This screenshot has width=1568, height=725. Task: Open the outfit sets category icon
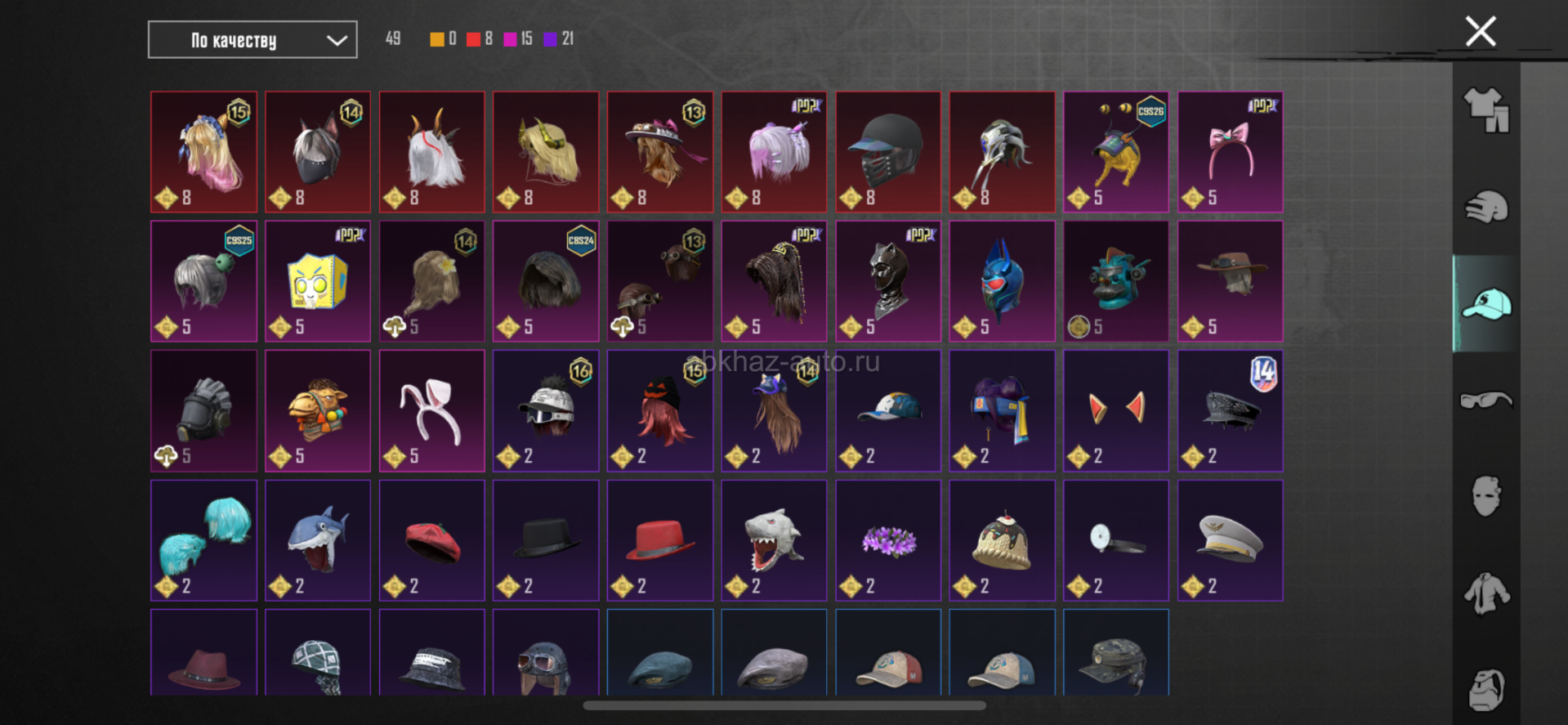click(1486, 110)
